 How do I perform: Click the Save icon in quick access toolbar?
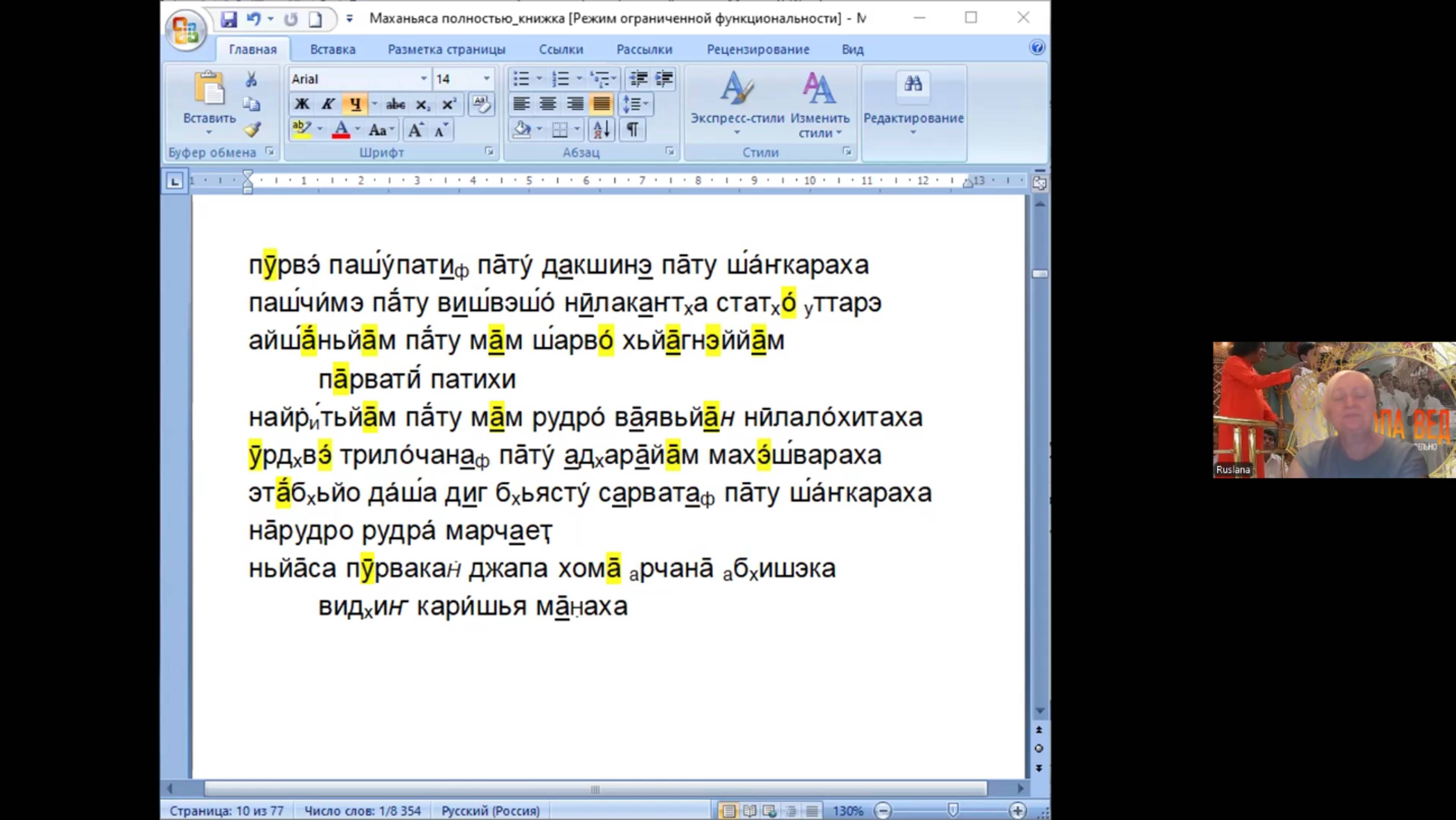pyautogui.click(x=229, y=19)
